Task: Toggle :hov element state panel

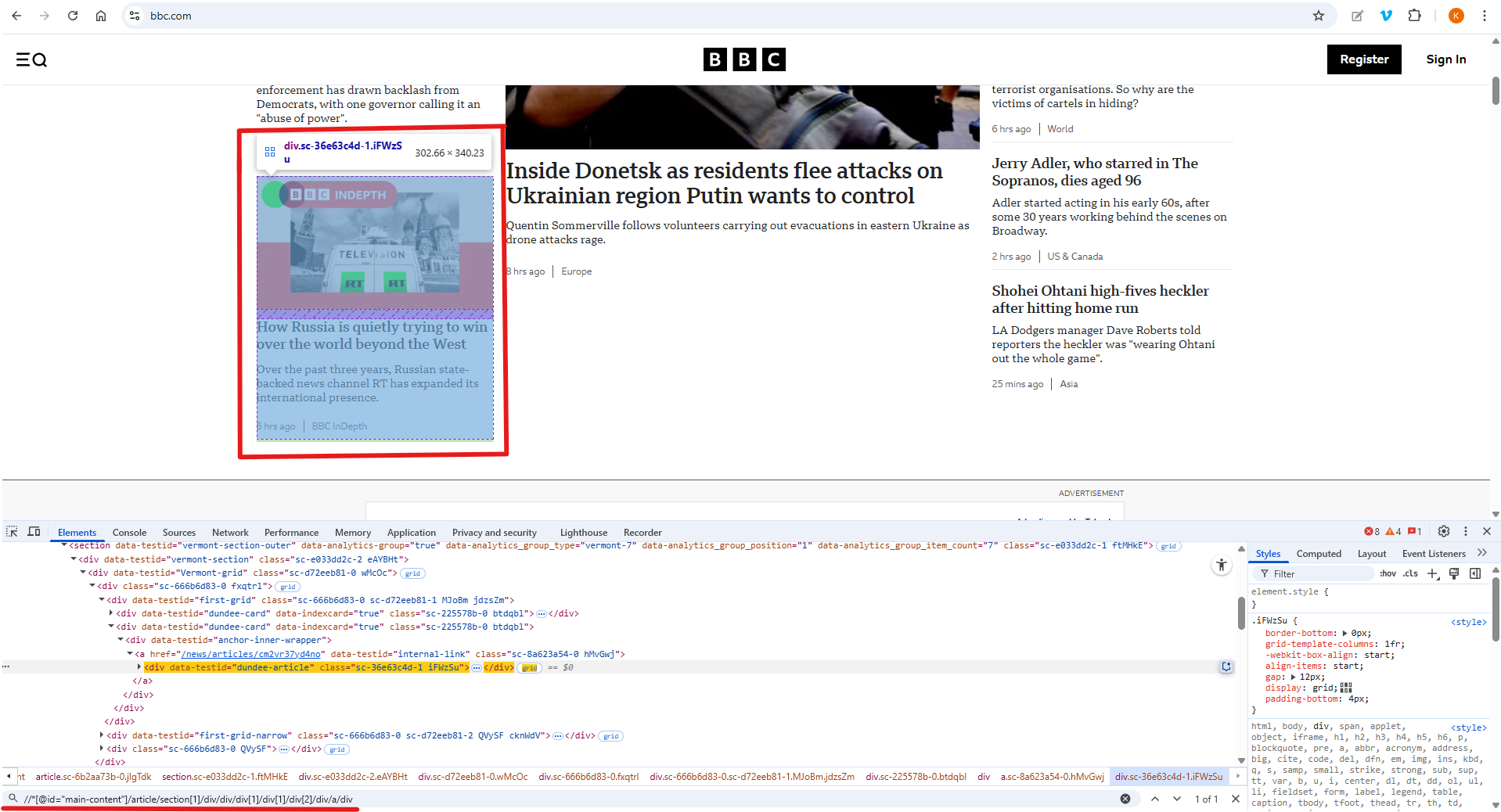Action: pyautogui.click(x=1388, y=573)
